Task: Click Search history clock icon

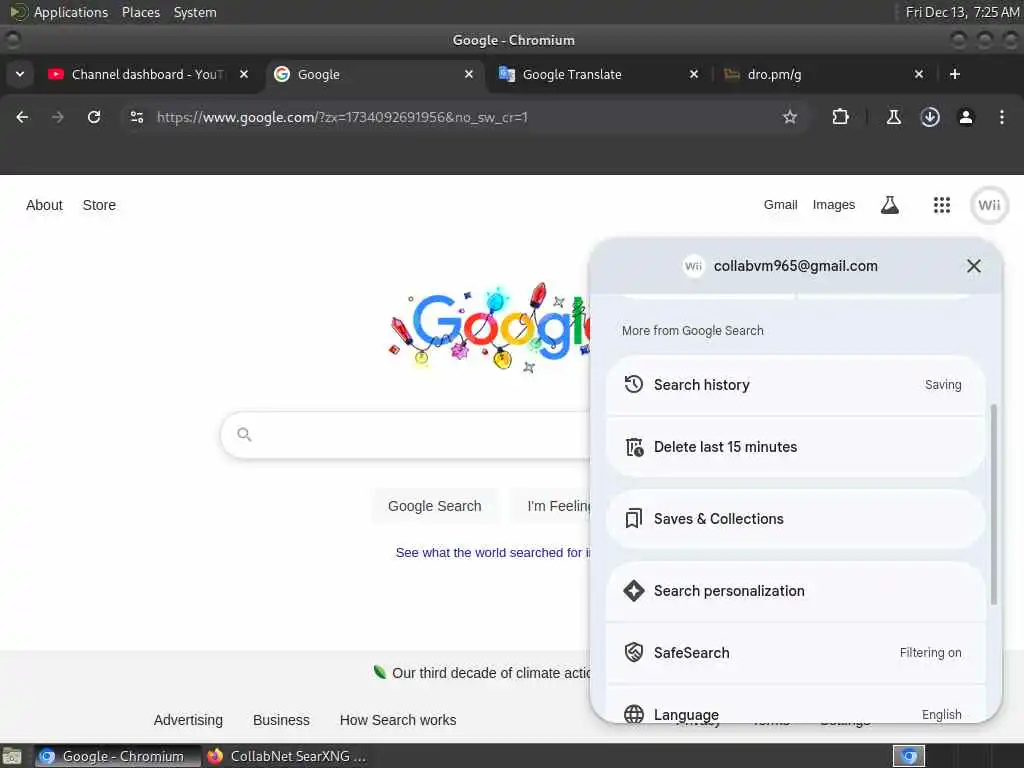Action: coord(633,385)
